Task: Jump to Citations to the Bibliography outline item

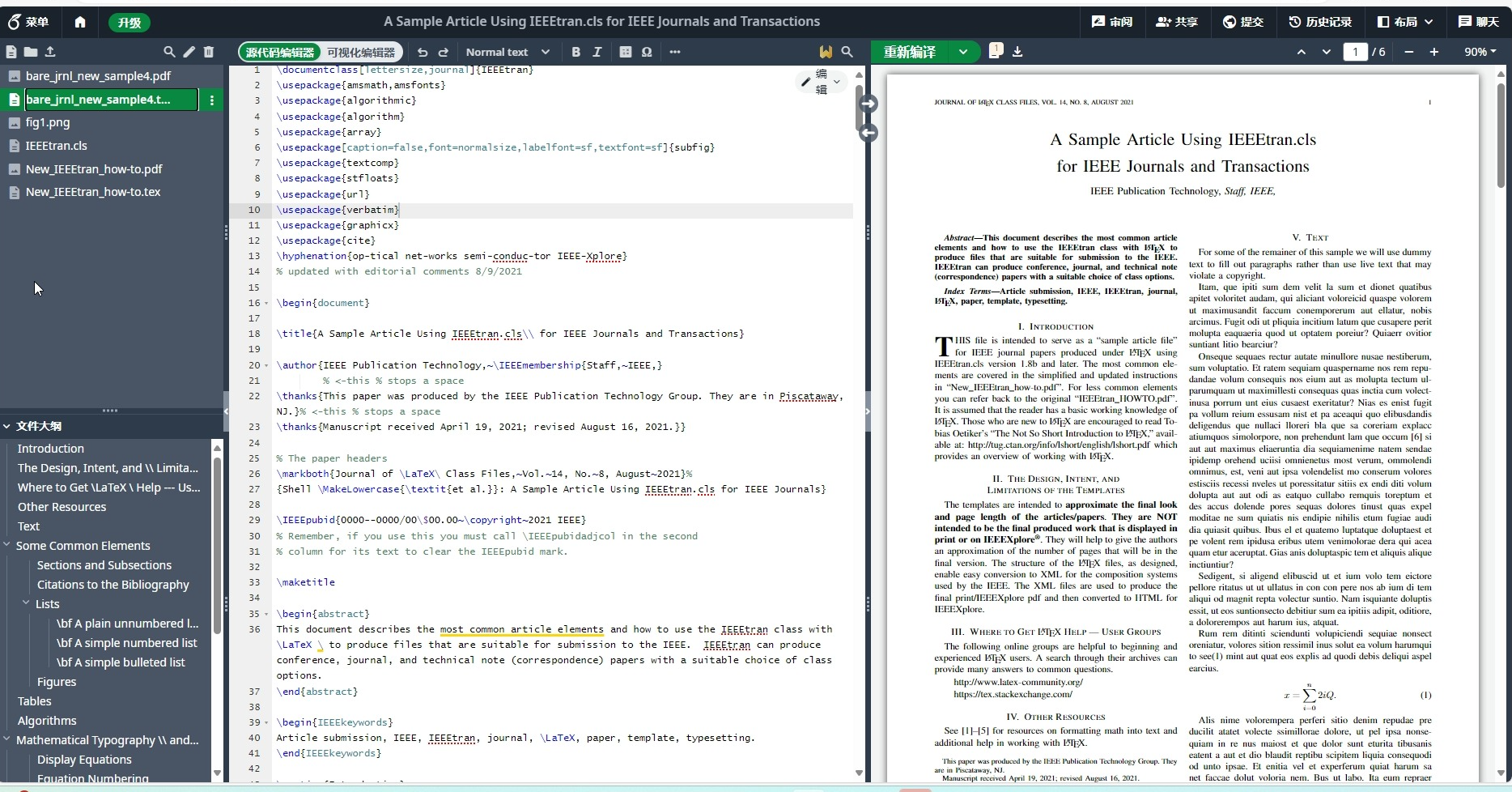Action: click(x=113, y=585)
